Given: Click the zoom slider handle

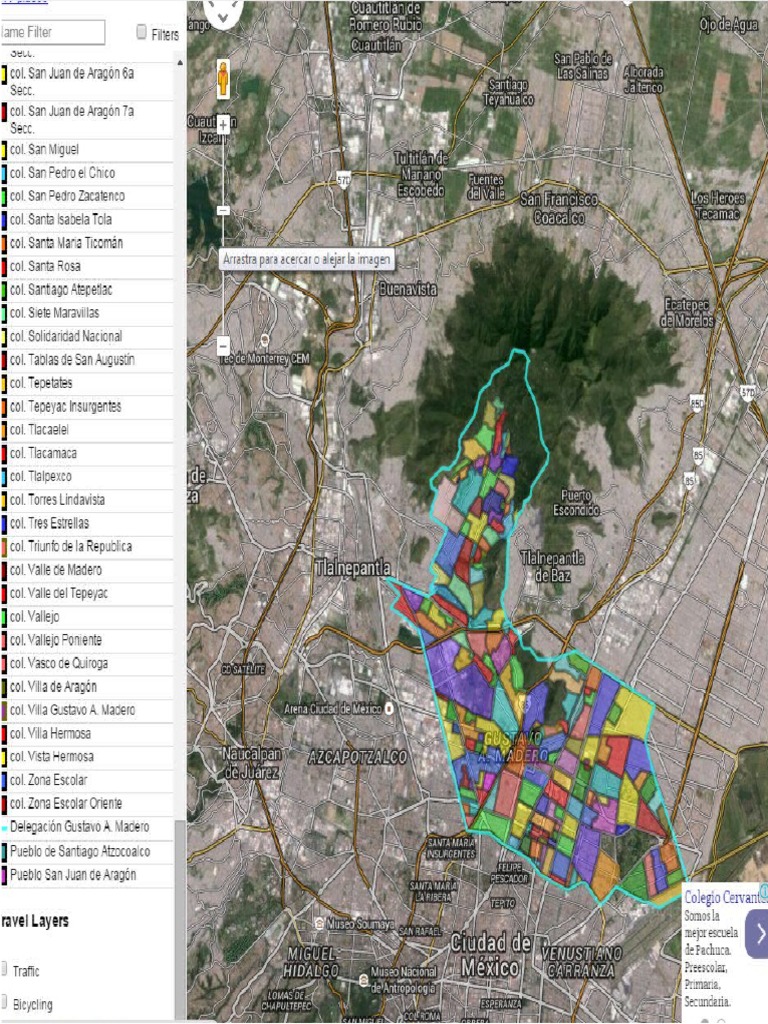Looking at the screenshot, I should coord(223,210).
